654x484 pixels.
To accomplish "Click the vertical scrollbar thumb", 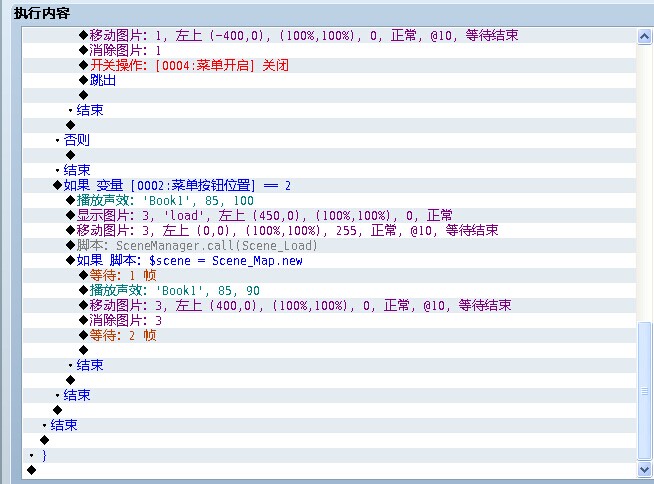I will pos(644,391).
